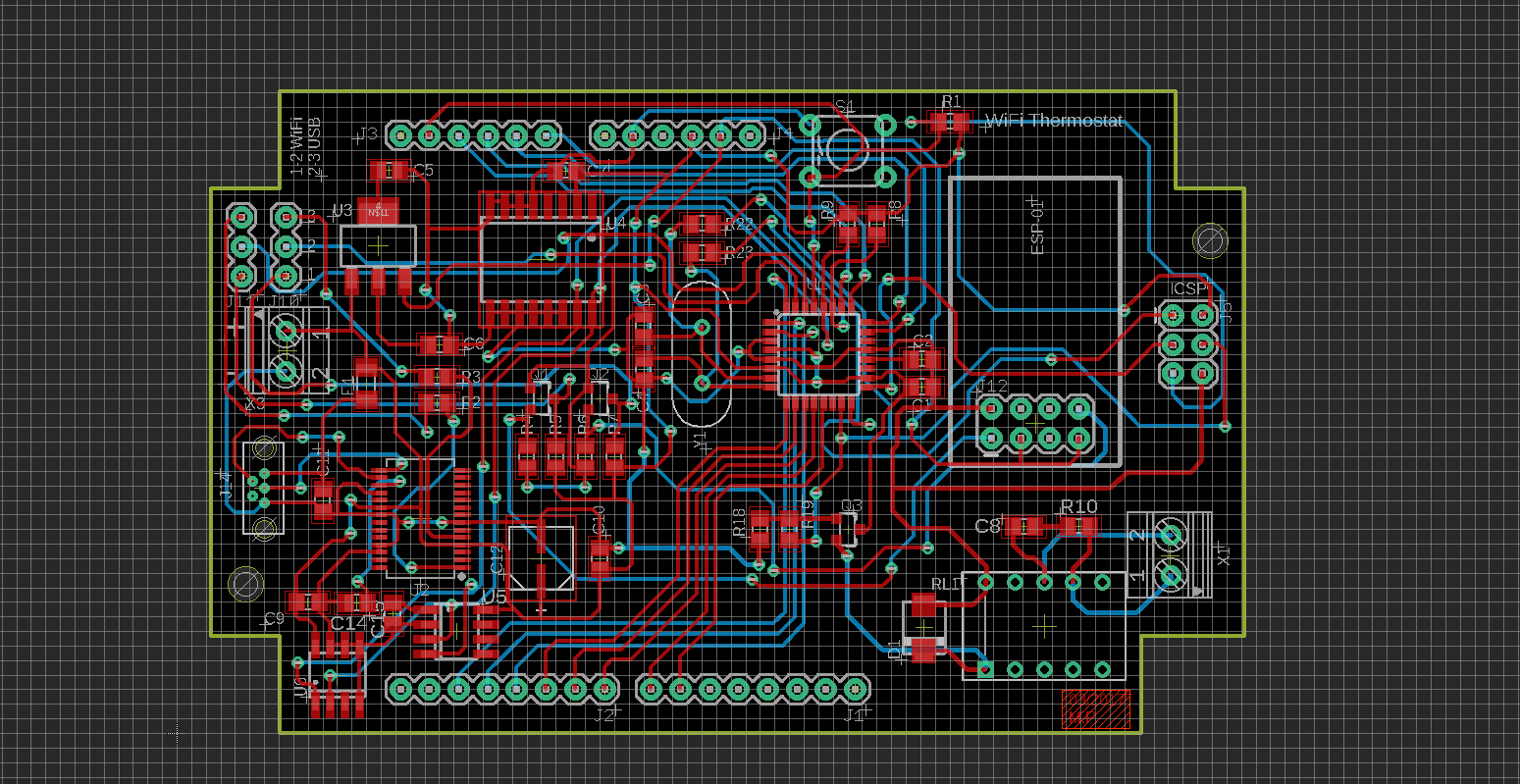Select the RL1 relay footprint
This screenshot has width=1520, height=784.
[1044, 625]
